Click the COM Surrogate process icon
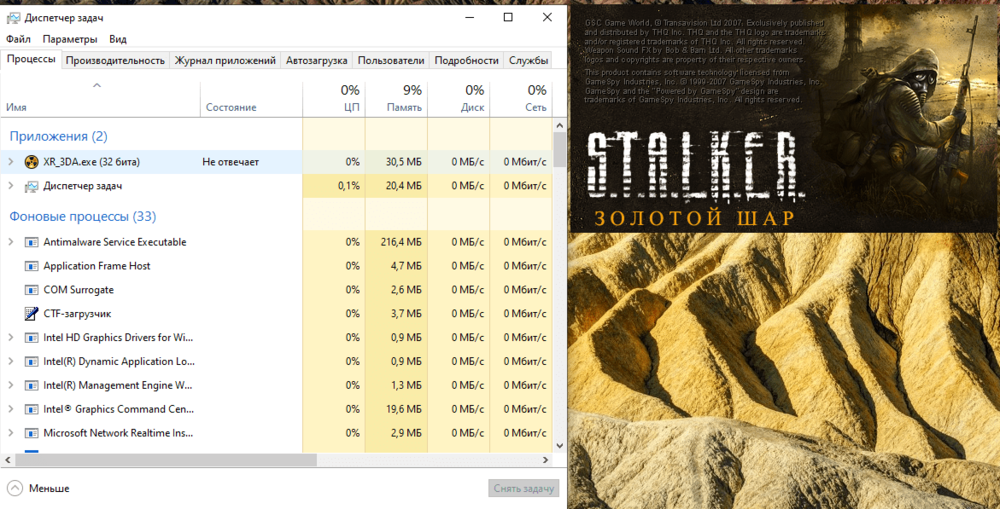The image size is (1000, 509). click(x=31, y=290)
